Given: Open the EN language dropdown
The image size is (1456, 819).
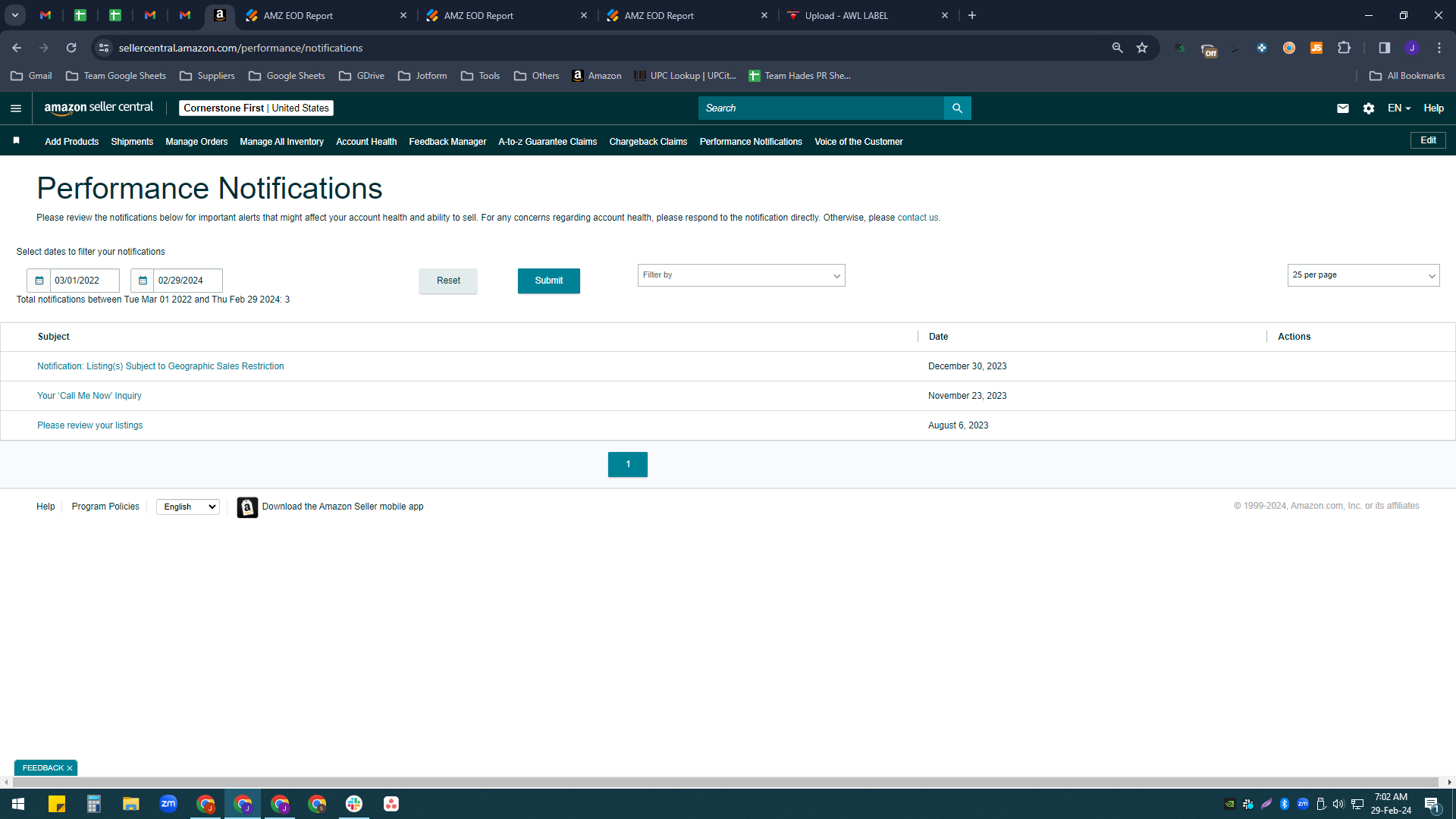Looking at the screenshot, I should 1399,108.
